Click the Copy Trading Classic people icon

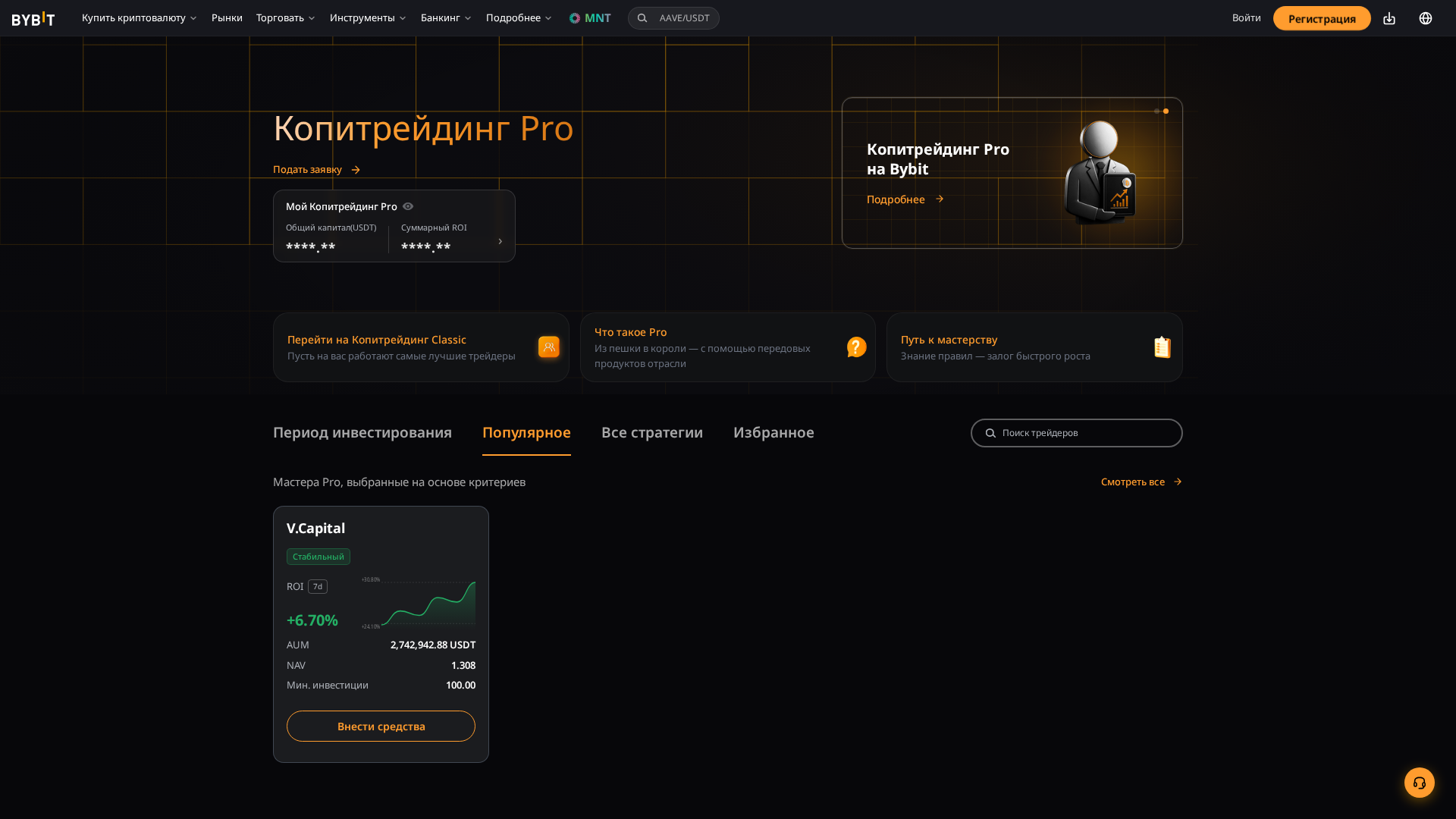[549, 347]
